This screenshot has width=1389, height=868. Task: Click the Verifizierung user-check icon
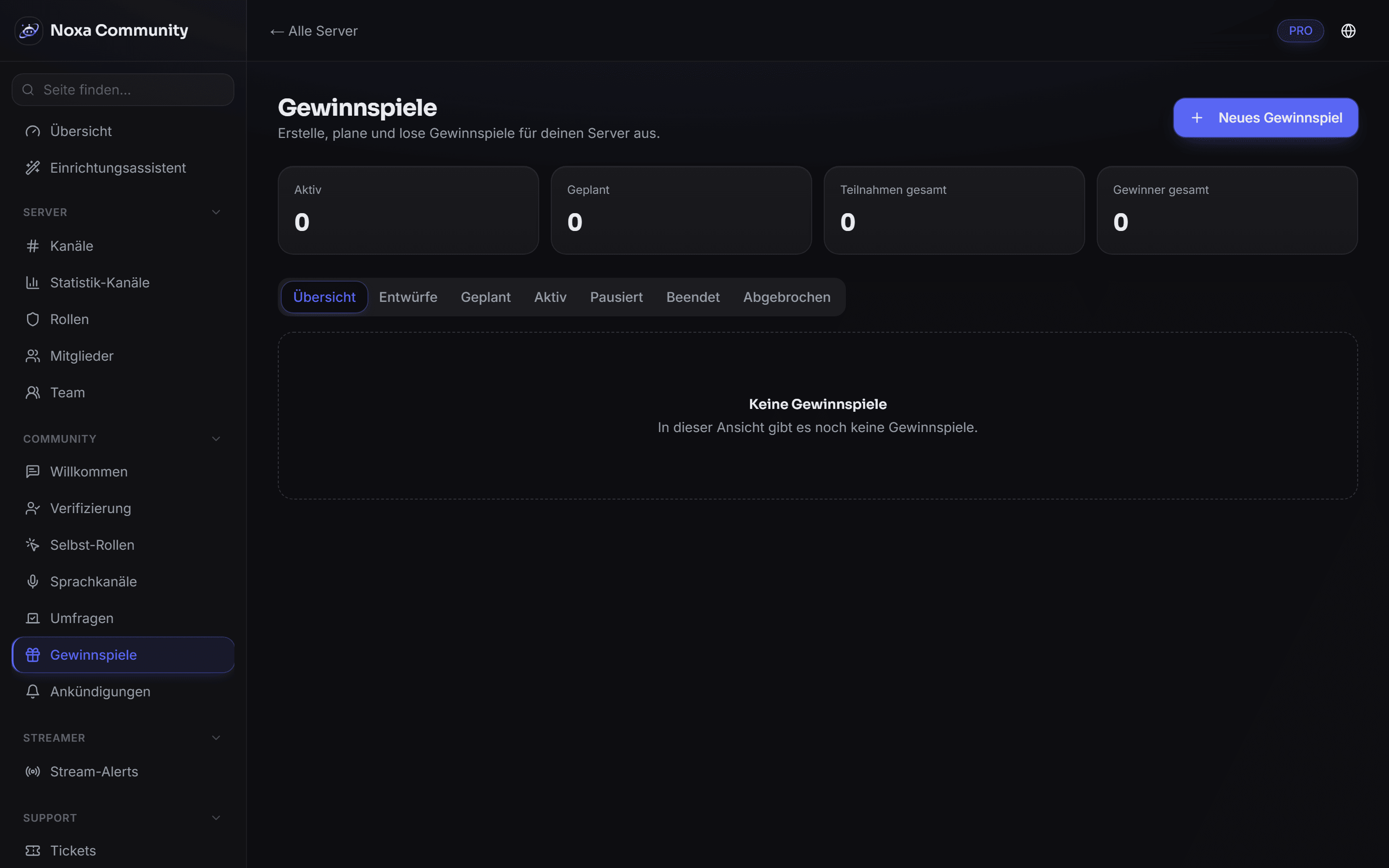tap(33, 508)
